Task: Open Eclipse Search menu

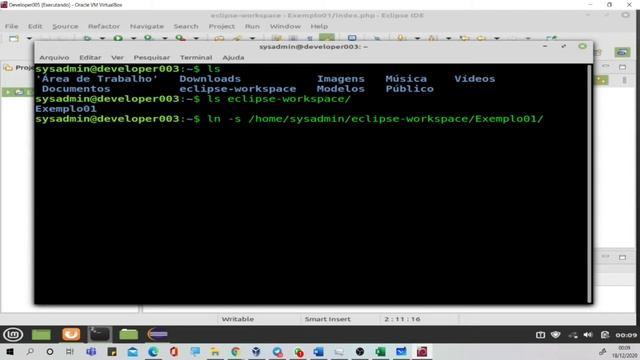Action: (x=186, y=26)
